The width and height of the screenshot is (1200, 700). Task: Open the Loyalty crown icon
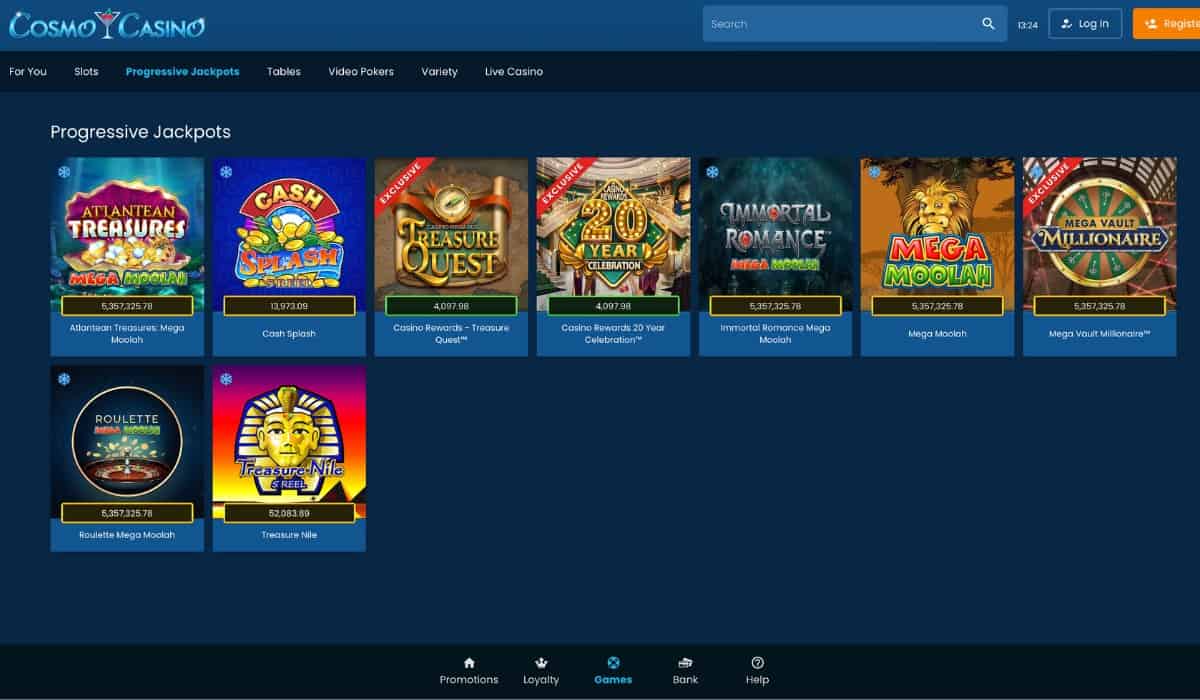point(541,663)
